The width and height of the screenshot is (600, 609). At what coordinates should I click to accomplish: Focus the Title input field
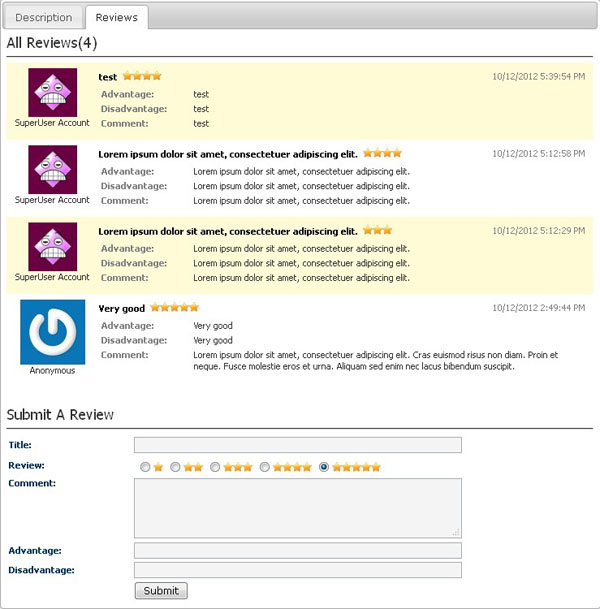tap(298, 445)
